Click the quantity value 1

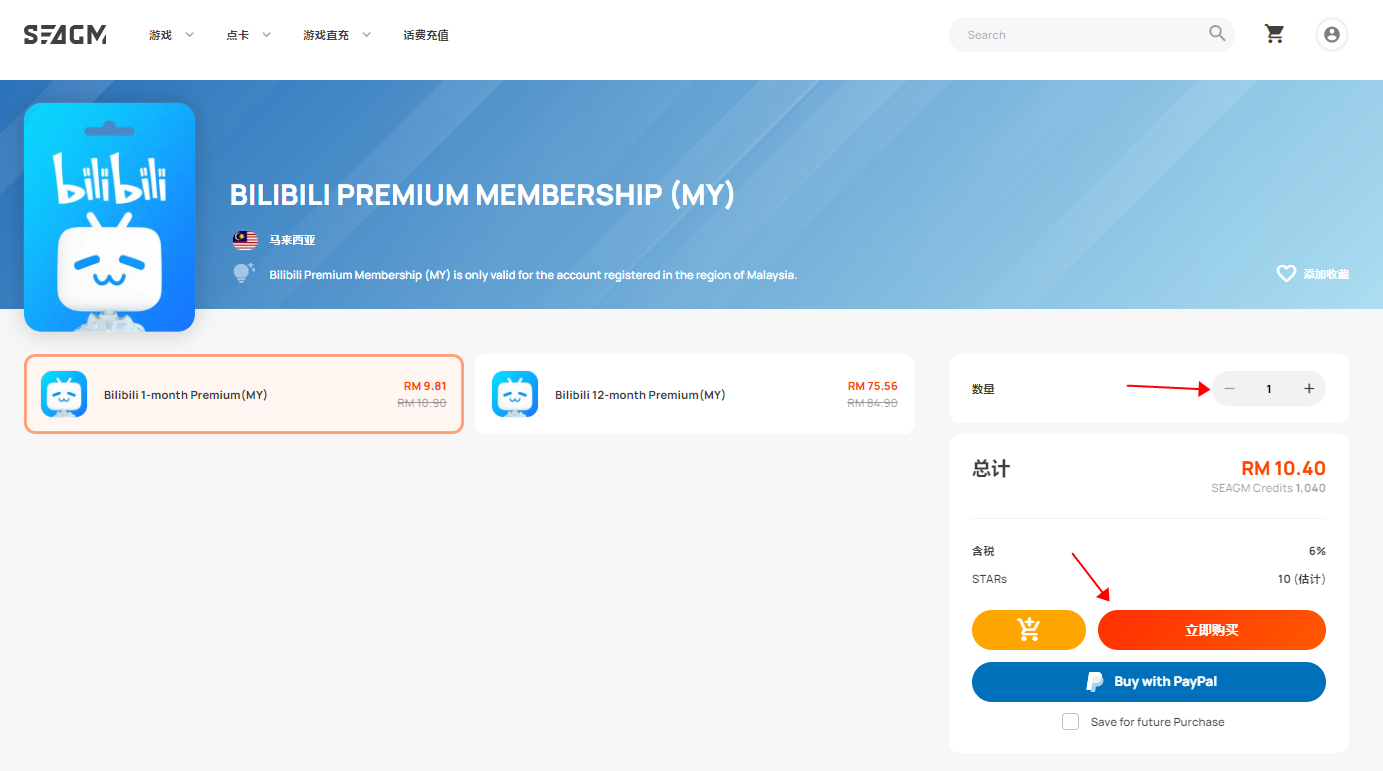point(1269,389)
